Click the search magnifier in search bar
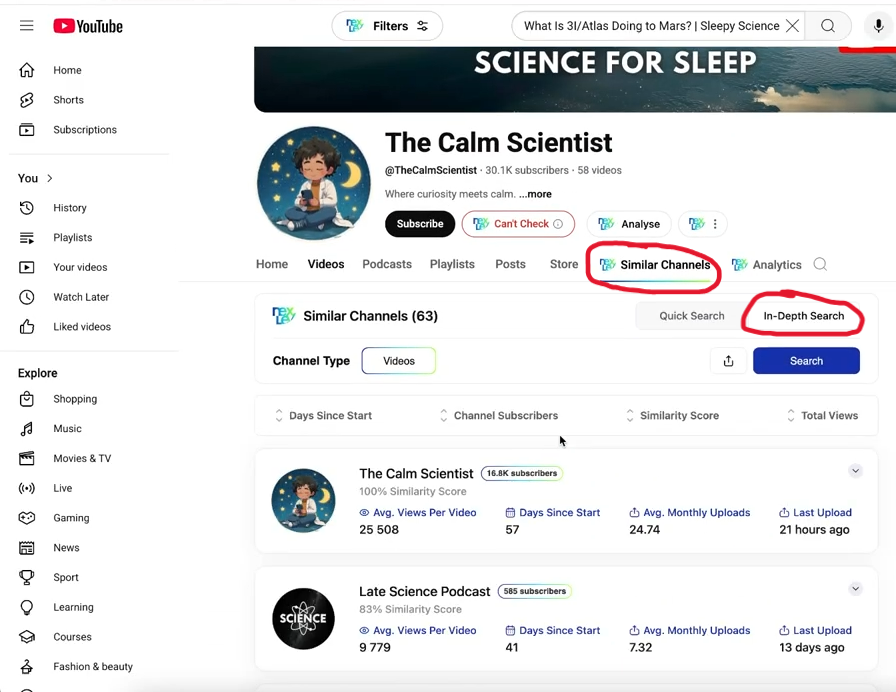The height and width of the screenshot is (692, 896). point(828,26)
